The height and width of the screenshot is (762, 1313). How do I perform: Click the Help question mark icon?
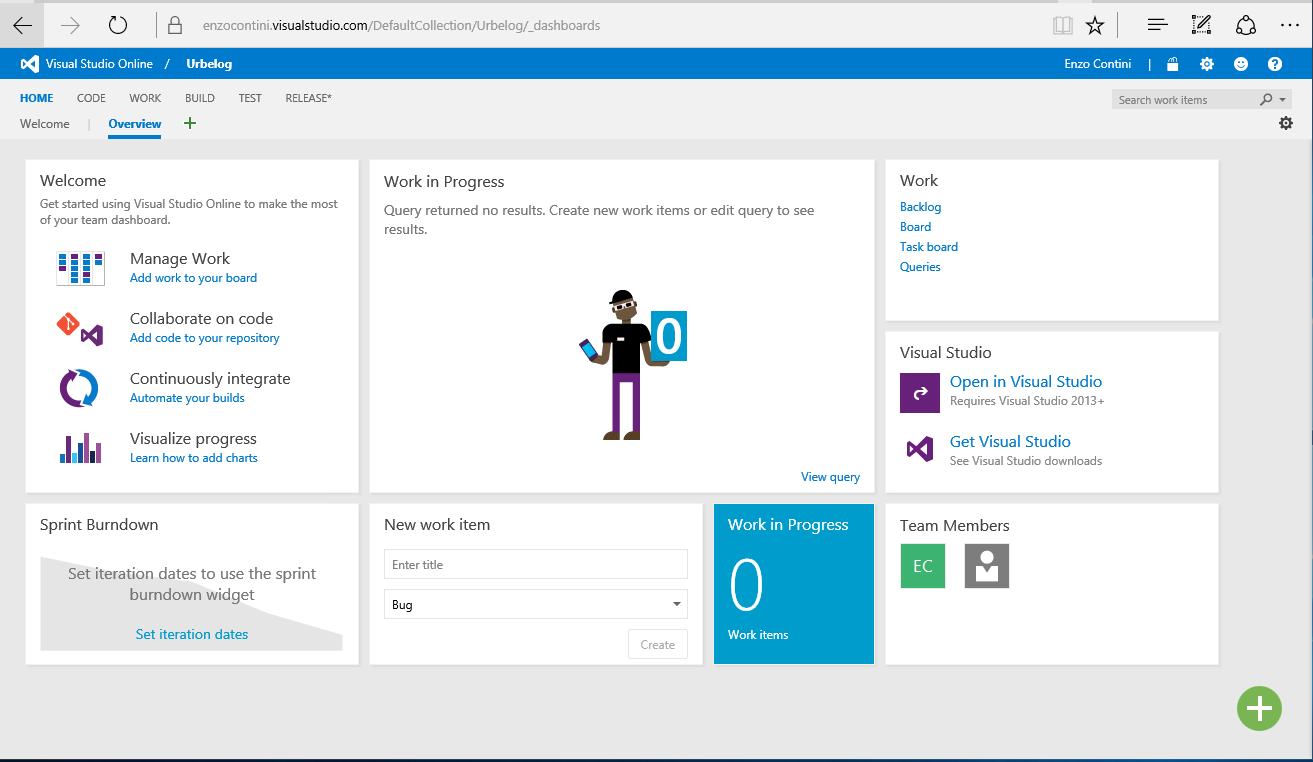(x=1275, y=63)
